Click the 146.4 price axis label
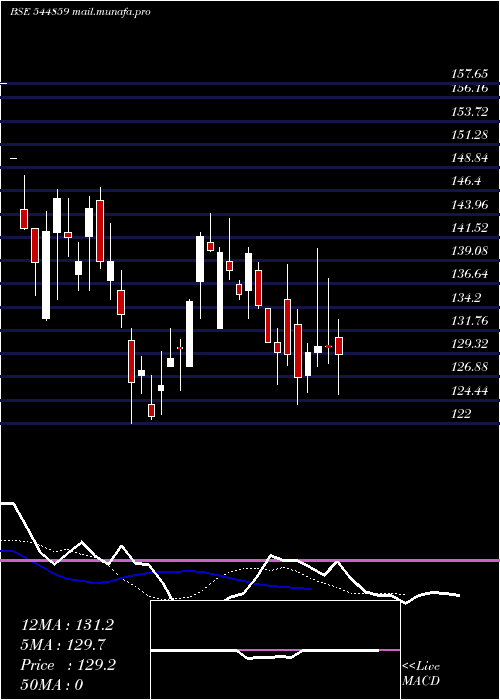This screenshot has width=500, height=700. (466, 181)
